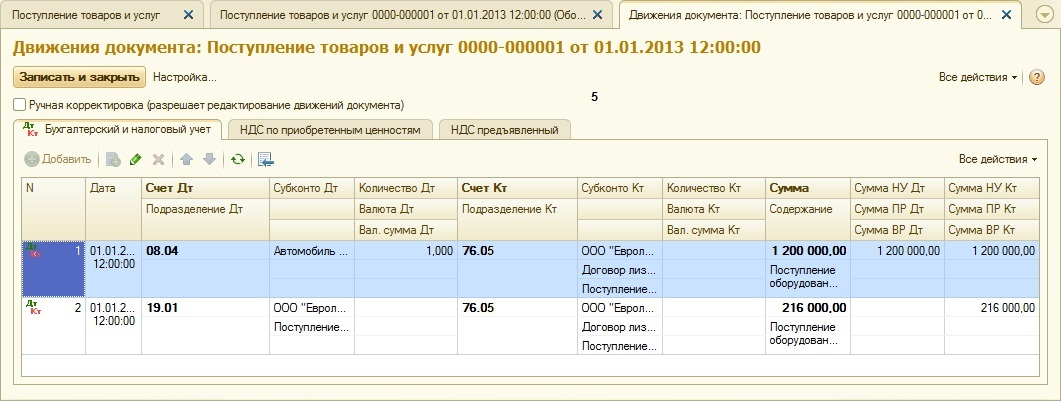The image size is (1061, 401).
Task: Close the first Поступление товаров и услуг tab
Action: [x=188, y=15]
